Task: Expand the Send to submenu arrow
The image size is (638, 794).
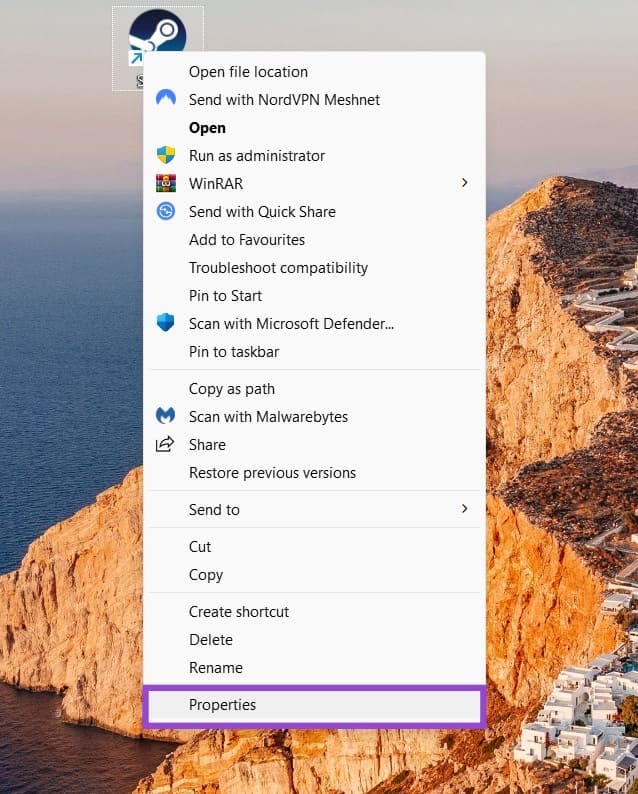Action: pos(464,509)
